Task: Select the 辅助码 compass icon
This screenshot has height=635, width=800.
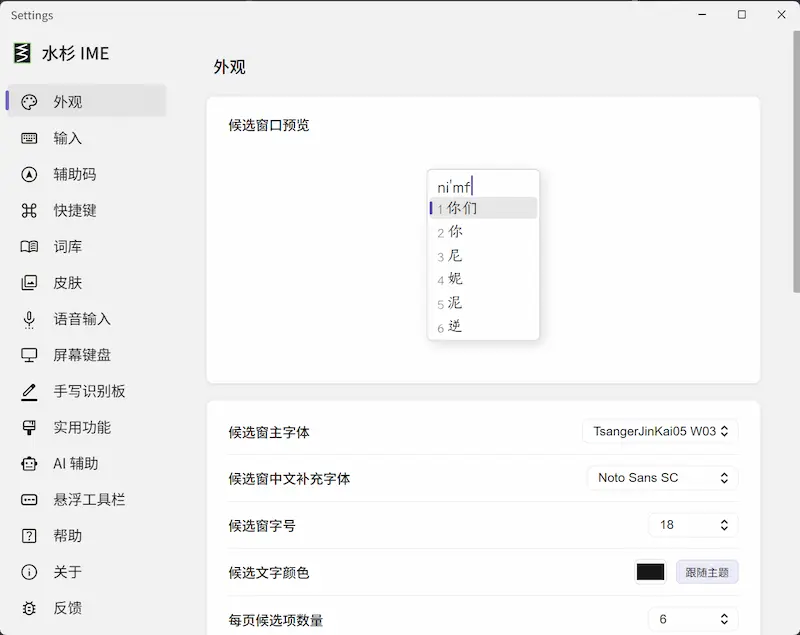Action: click(29, 174)
